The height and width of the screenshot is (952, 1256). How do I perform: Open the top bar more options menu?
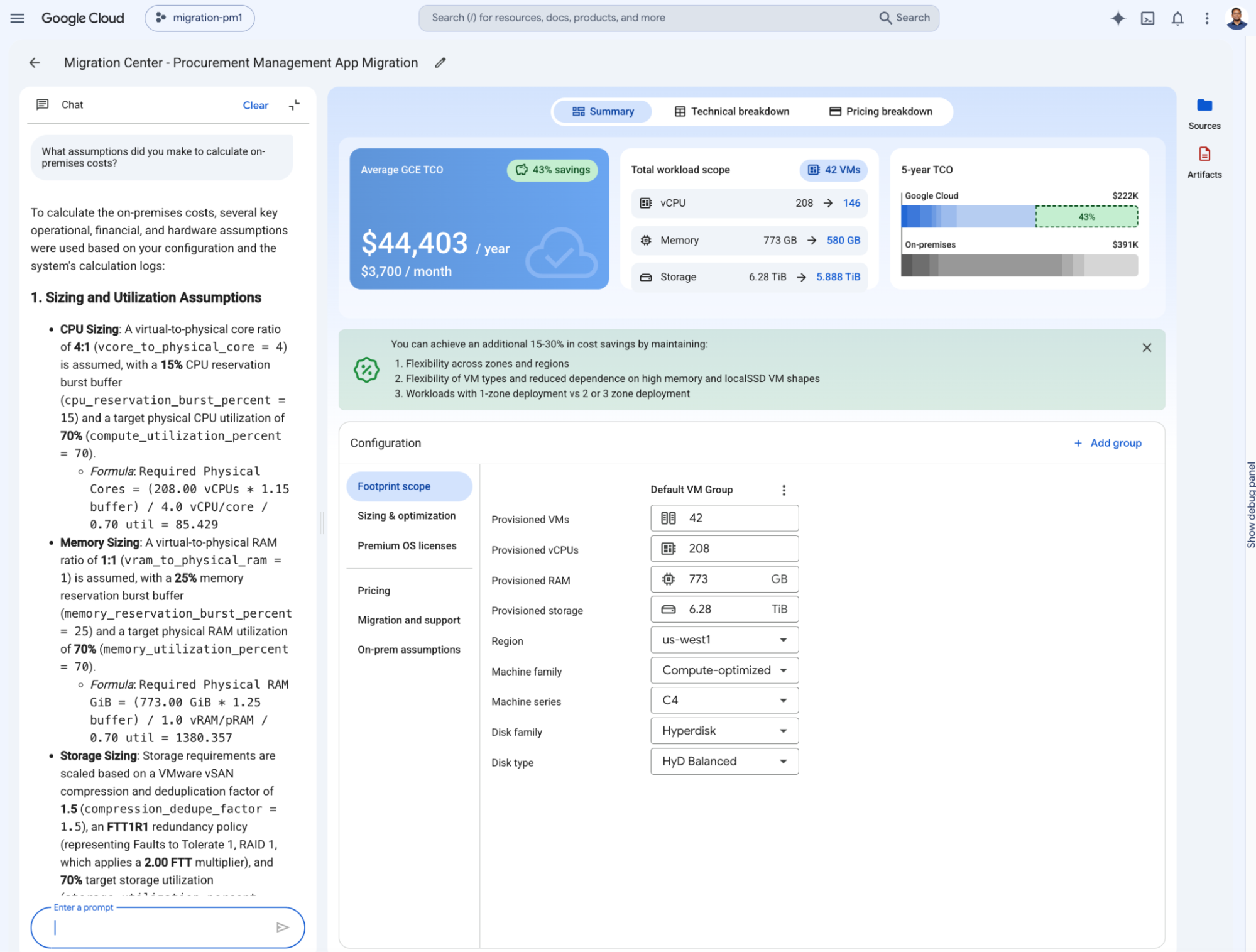(1206, 18)
